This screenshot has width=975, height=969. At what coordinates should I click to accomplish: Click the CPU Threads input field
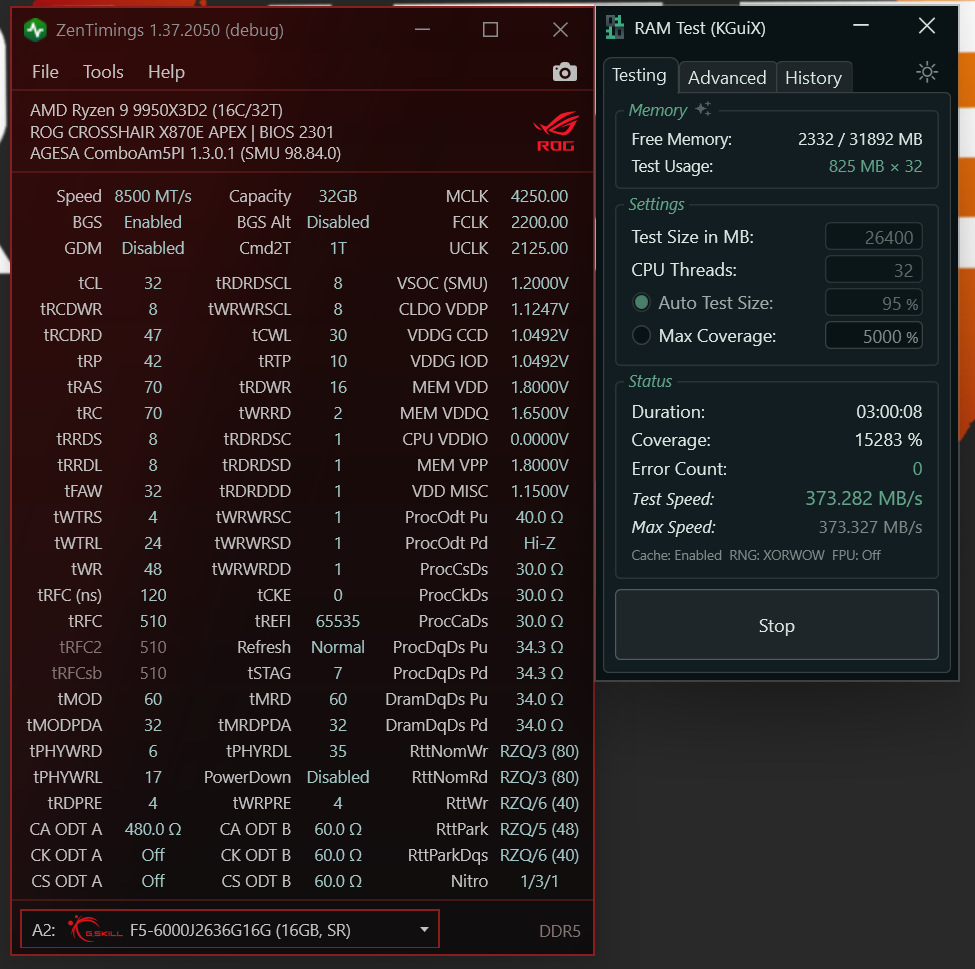pos(873,270)
